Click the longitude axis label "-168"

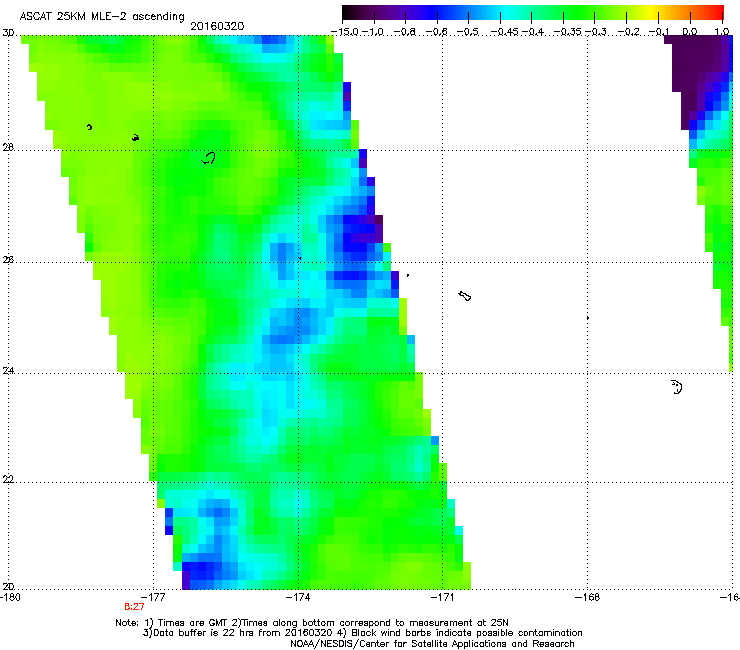point(588,597)
